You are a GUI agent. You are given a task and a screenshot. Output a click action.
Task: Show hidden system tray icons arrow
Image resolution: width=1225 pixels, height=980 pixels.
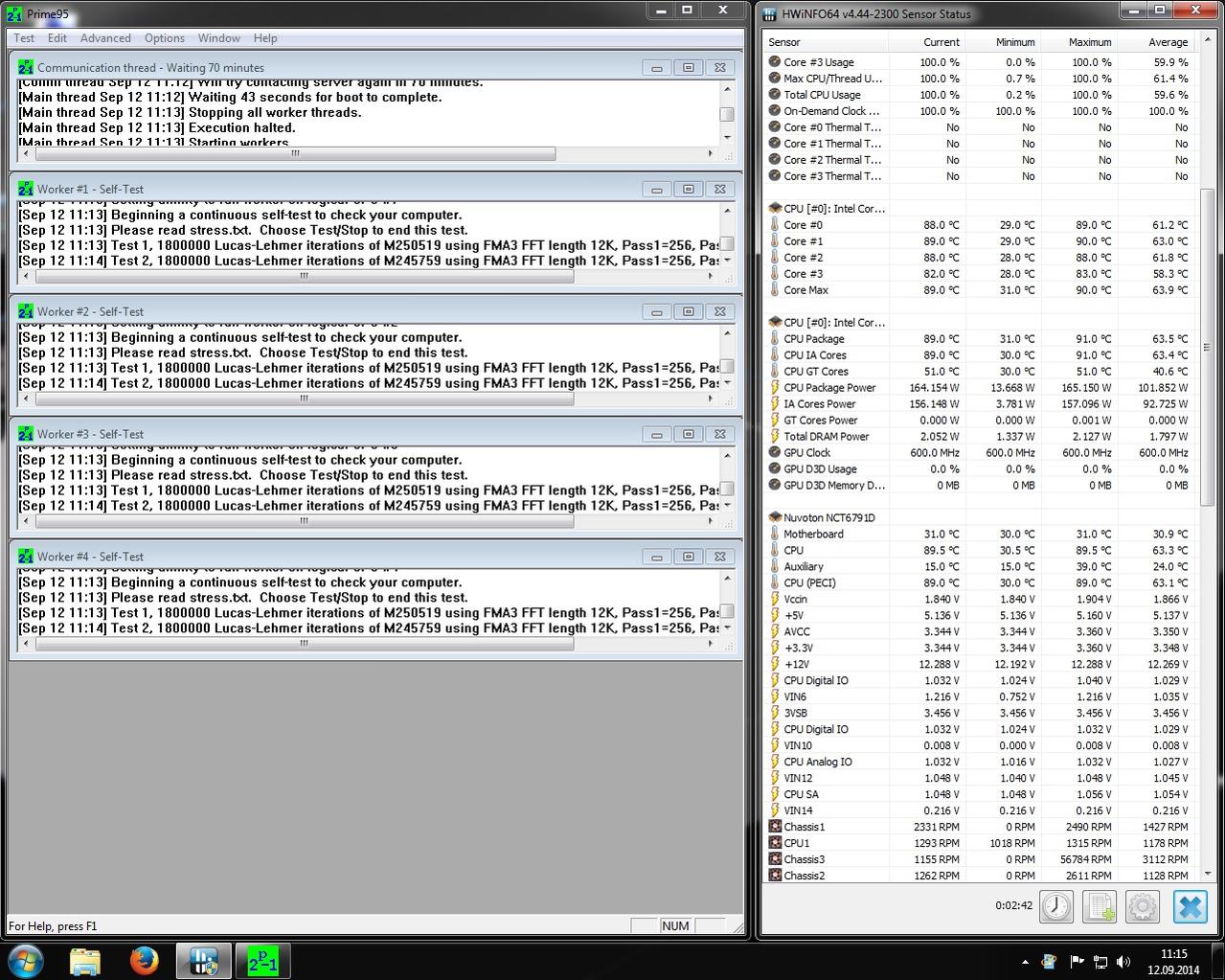(x=1025, y=962)
